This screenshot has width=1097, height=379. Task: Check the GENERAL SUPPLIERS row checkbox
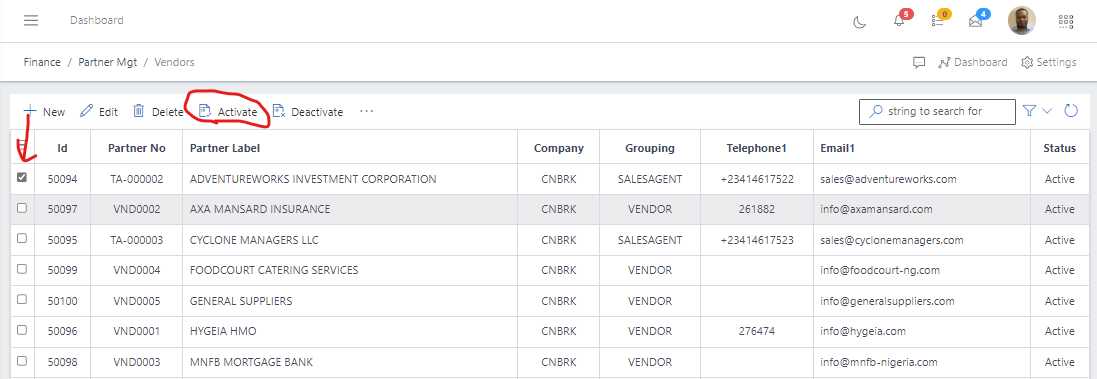(x=22, y=299)
